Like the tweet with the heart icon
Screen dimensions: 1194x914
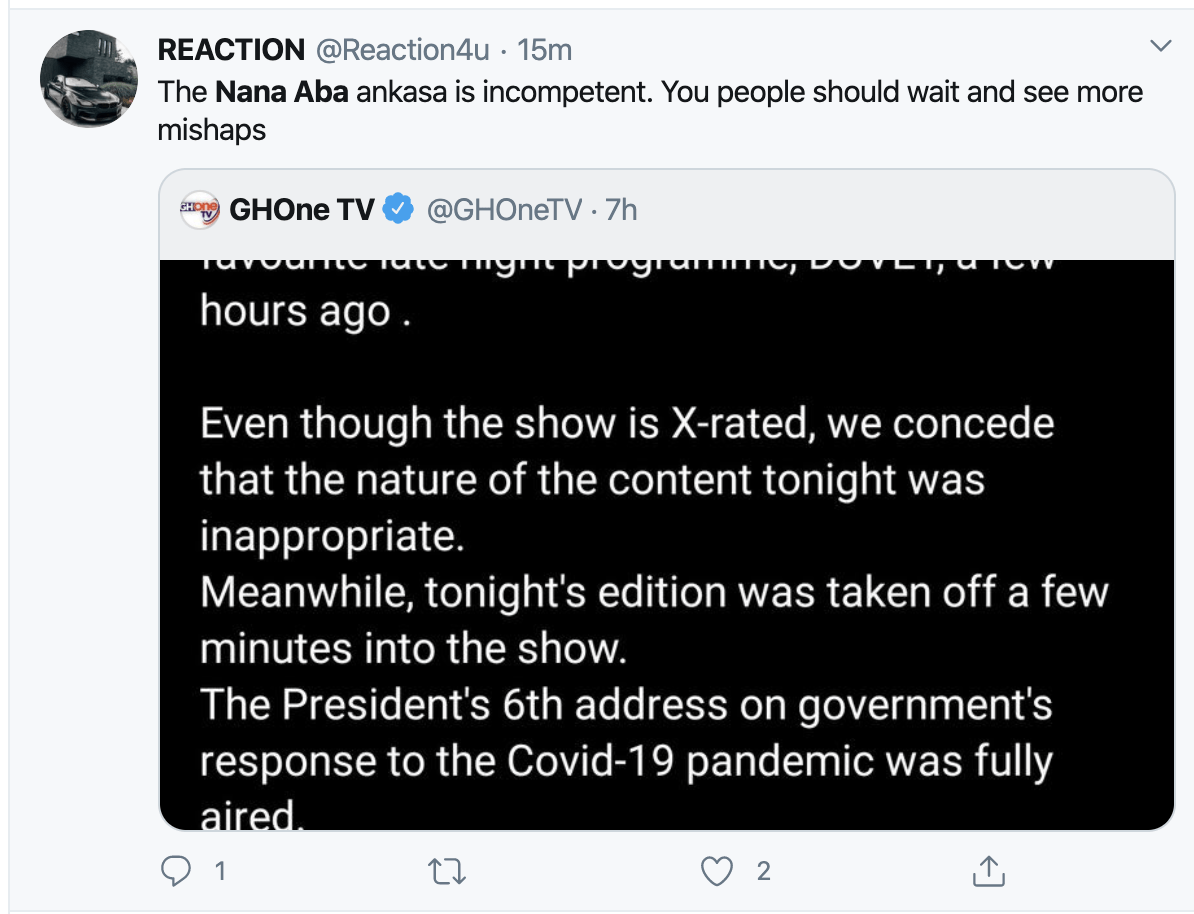coord(717,871)
